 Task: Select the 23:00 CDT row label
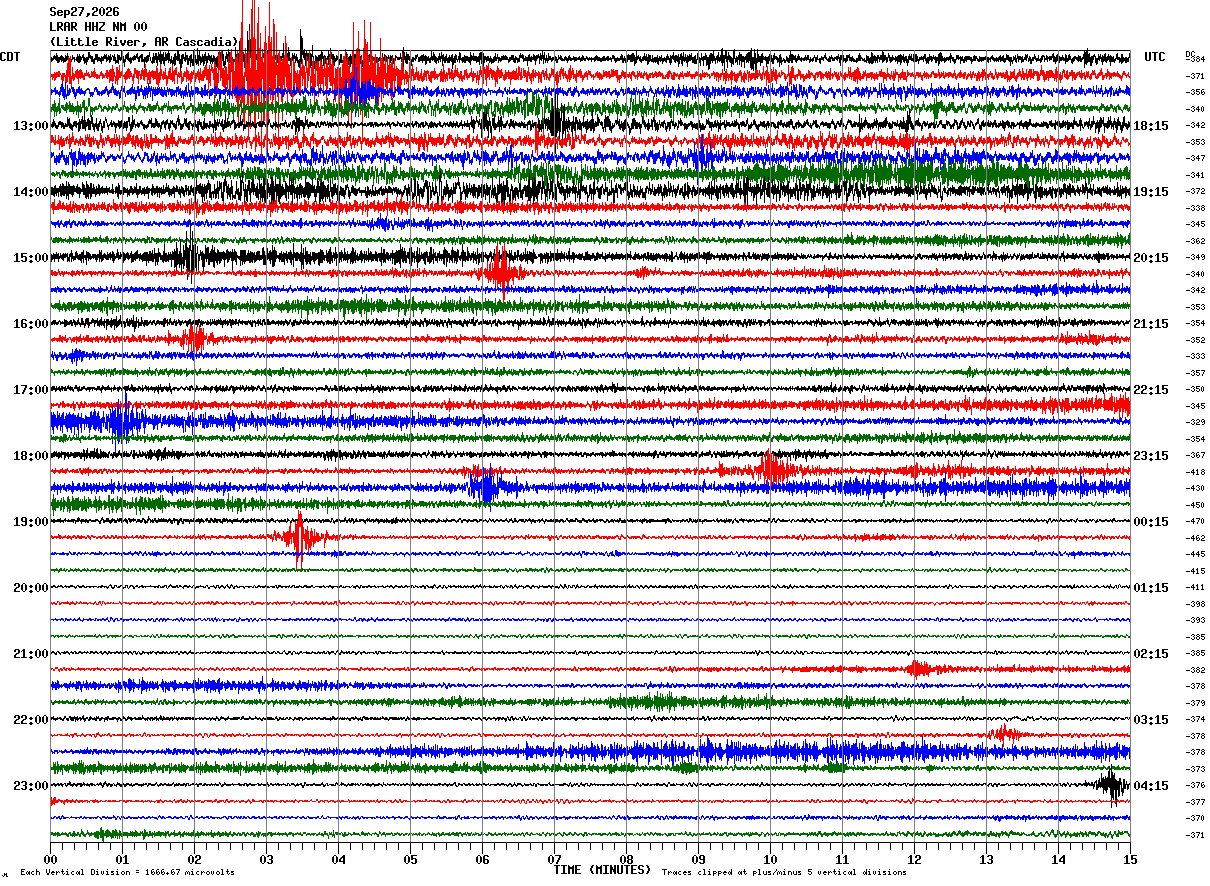pos(30,786)
